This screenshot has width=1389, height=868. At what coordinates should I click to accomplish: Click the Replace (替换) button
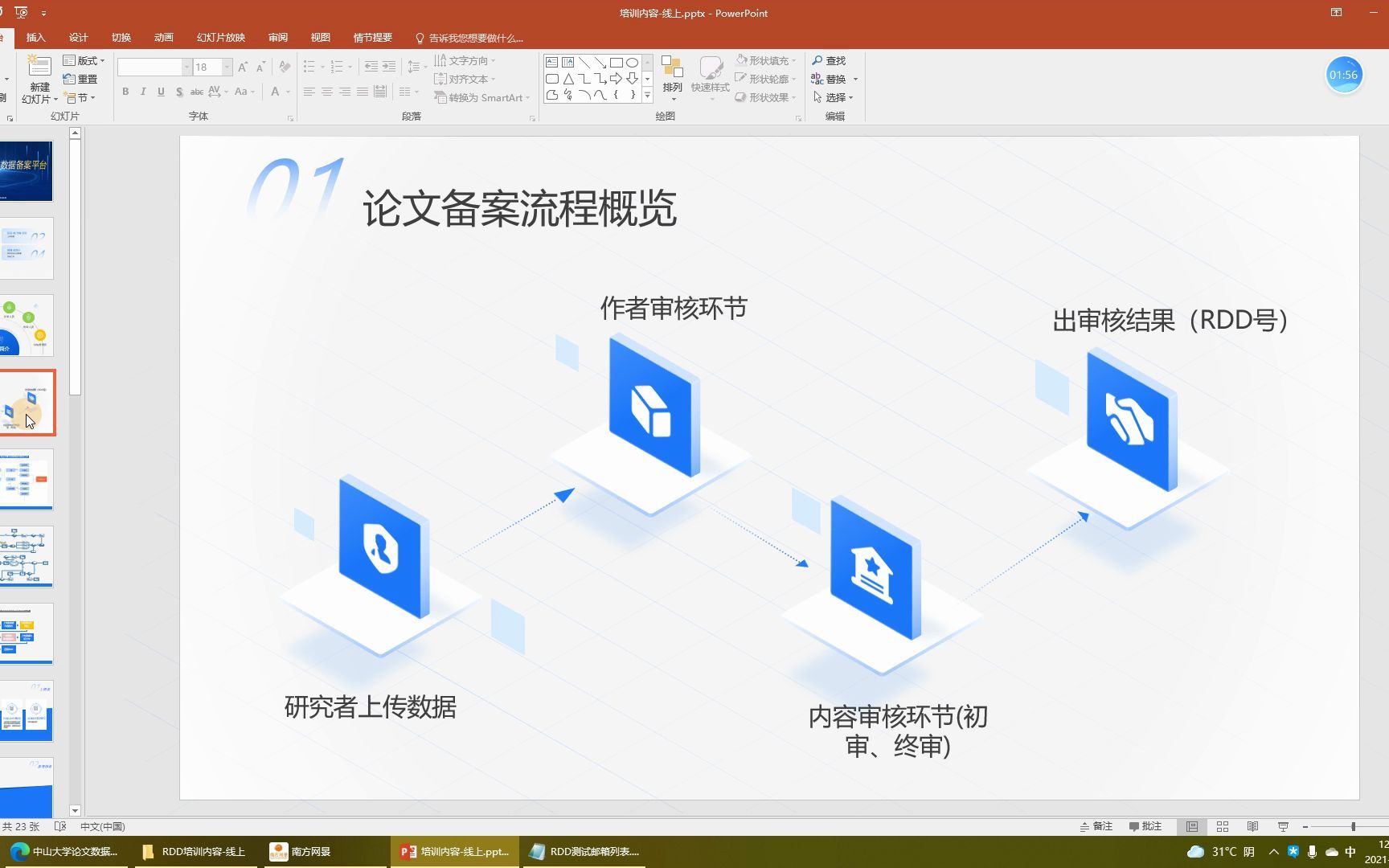[x=829, y=79]
